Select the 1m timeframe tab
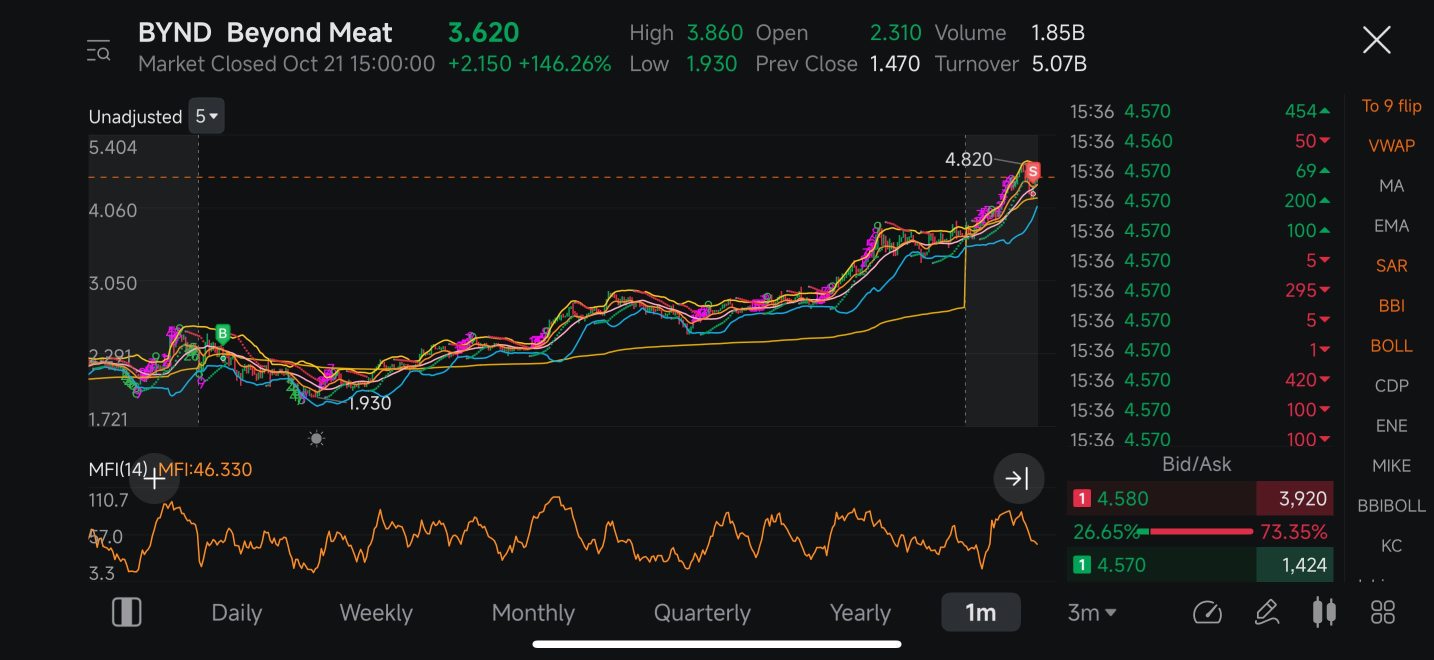This screenshot has width=1434, height=660. pos(980,612)
